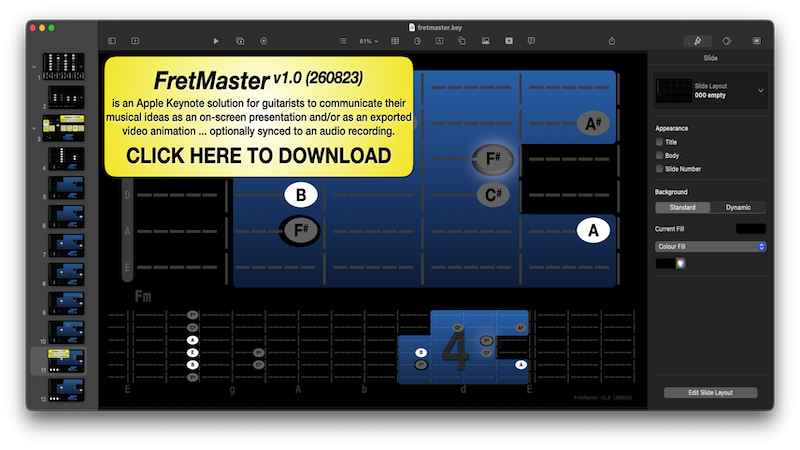This screenshot has height=450, width=800.
Task: Select slide 8 thumbnail
Action: click(x=66, y=274)
